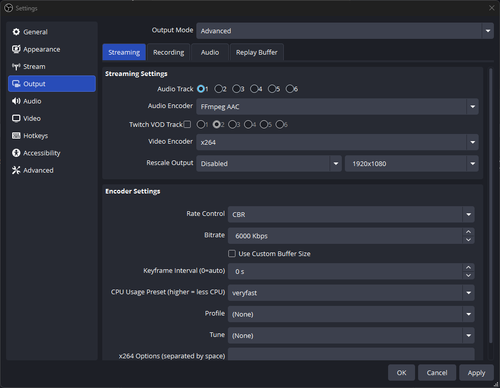Select Twitch VOD Track 6 radio button
500x388 pixels.
280,125
